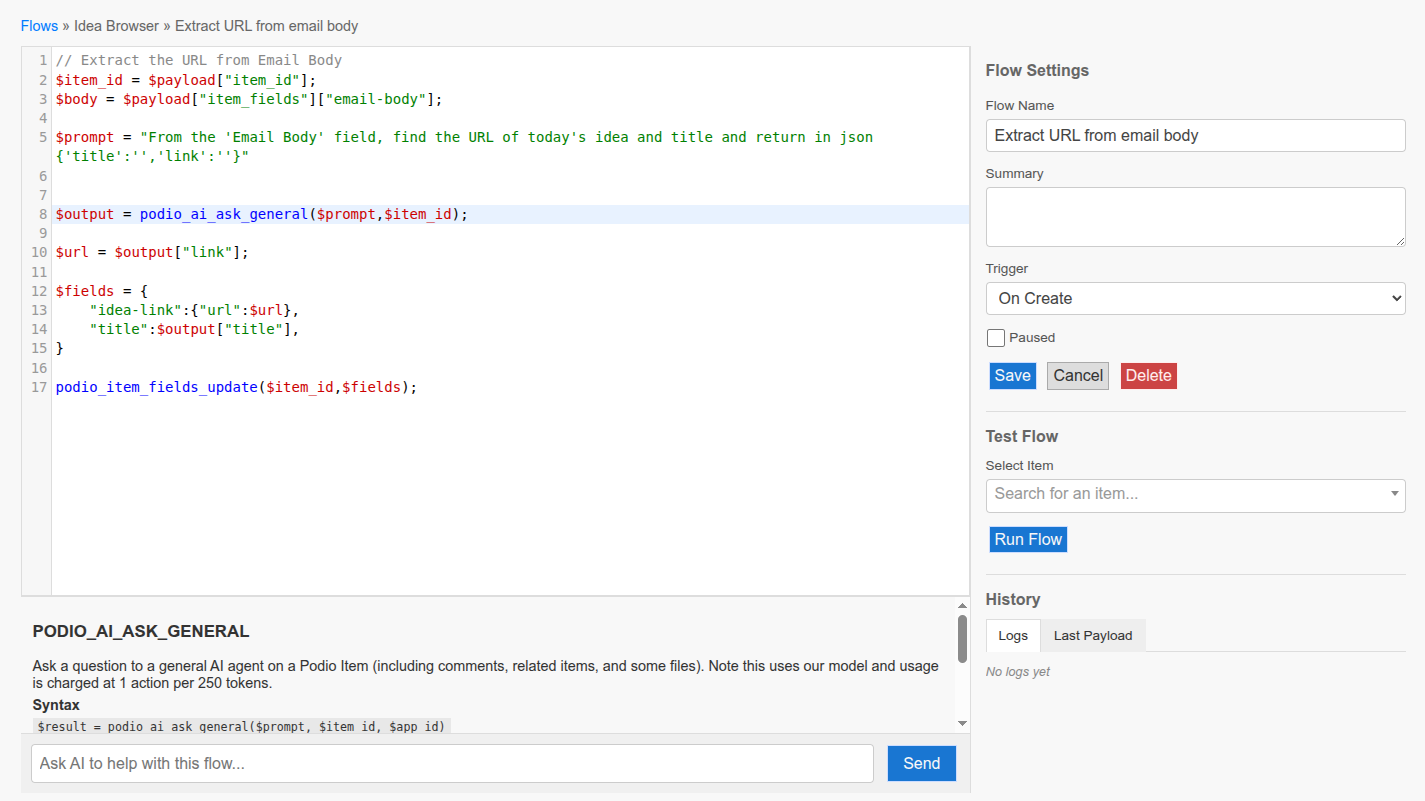1425x801 pixels.
Task: Click the Summary textarea resize handle
Action: coord(1400,241)
